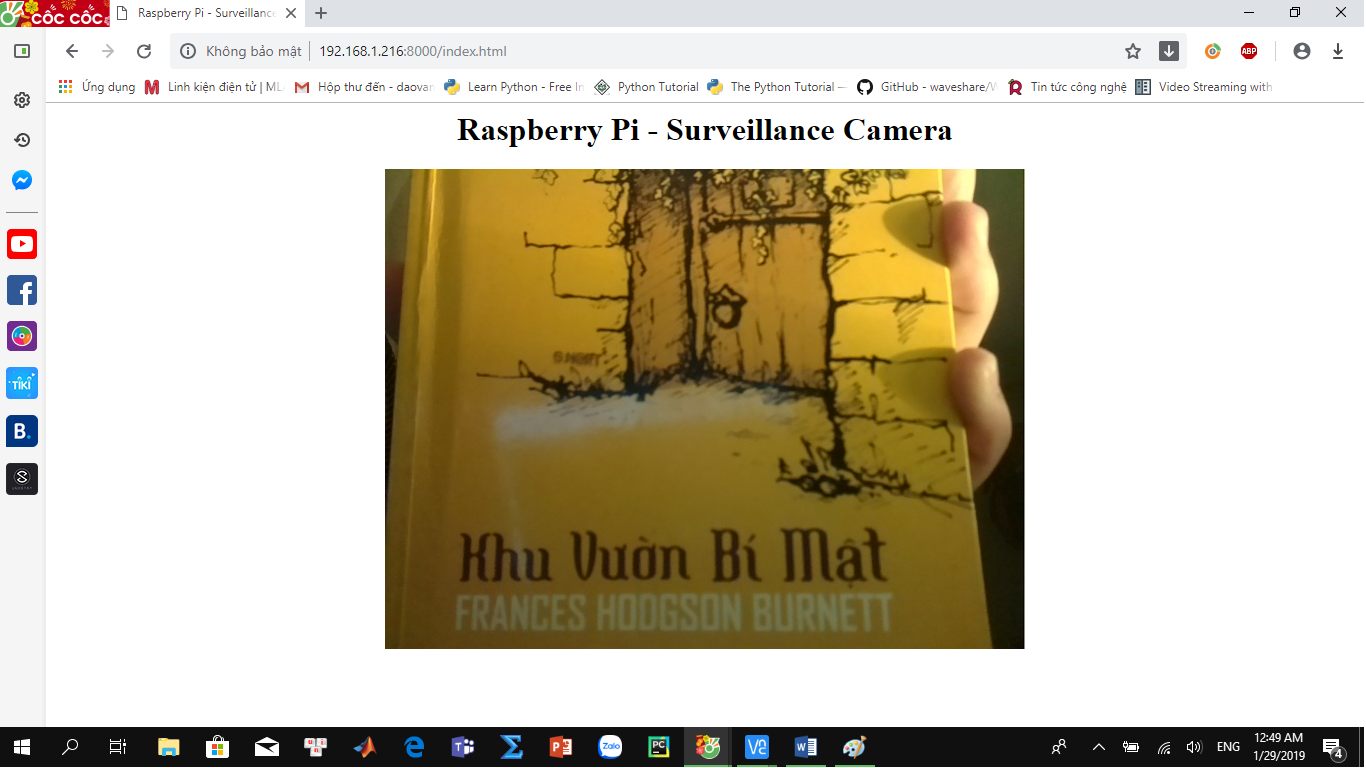Open the Learn Python - Free bookmark
Screen dimensions: 1366x768
coord(515,87)
